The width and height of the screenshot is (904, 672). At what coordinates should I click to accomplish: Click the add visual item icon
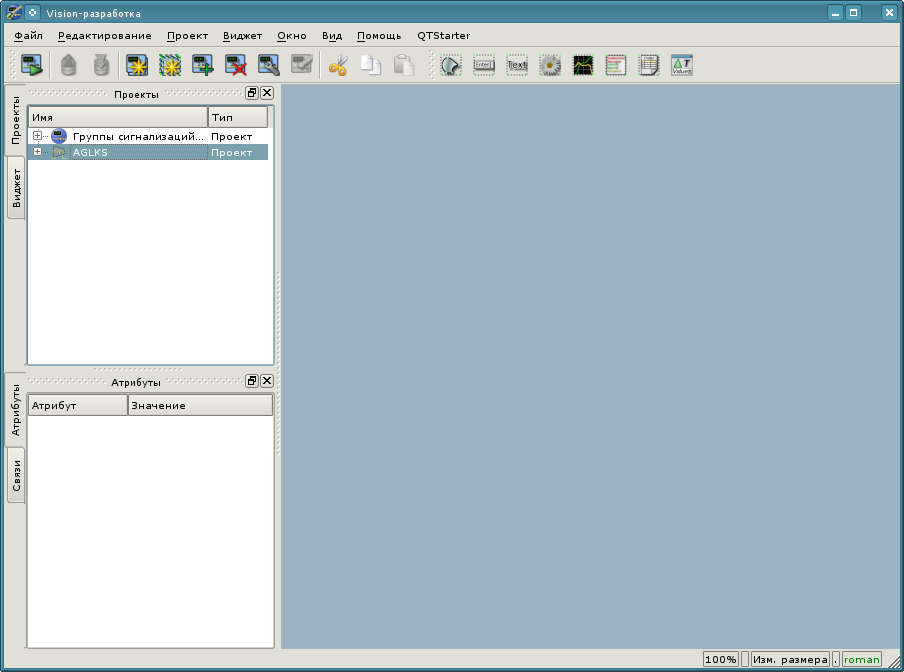[x=203, y=66]
